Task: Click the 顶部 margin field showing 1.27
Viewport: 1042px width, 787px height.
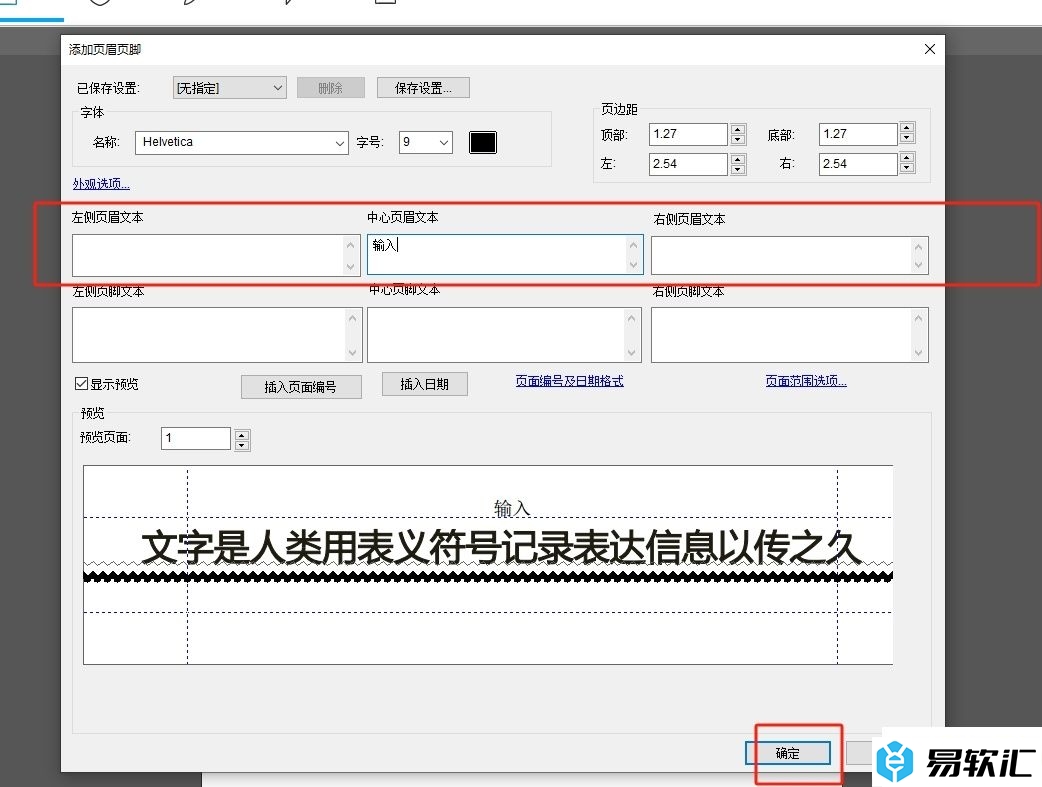Action: pos(688,134)
